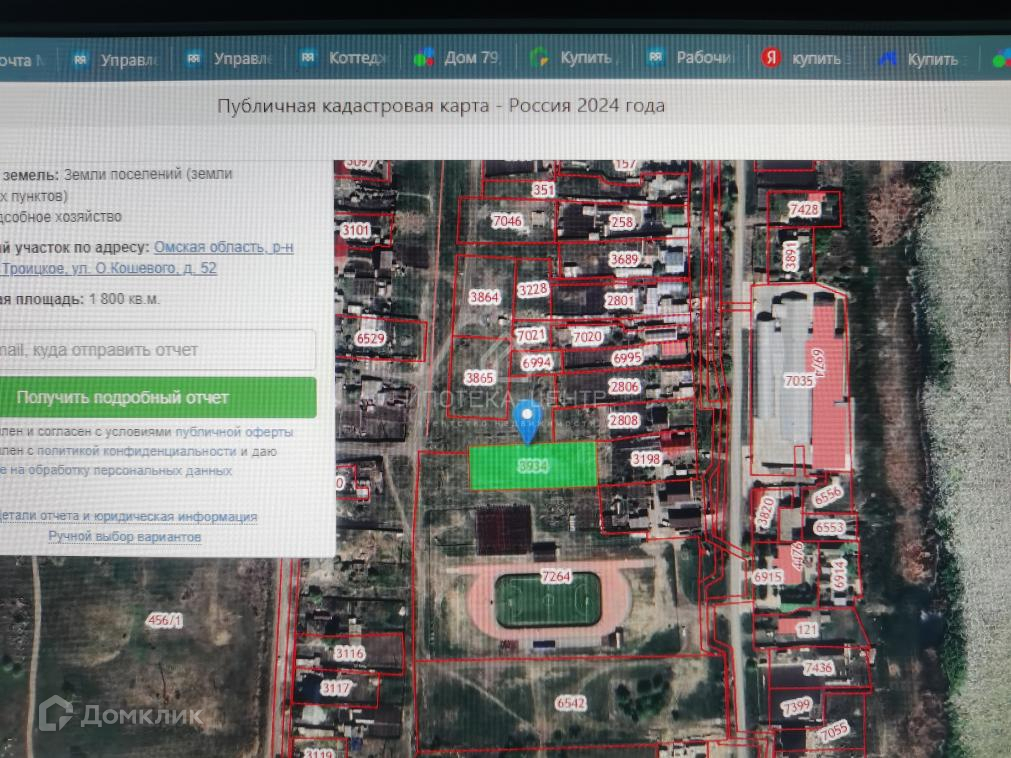Screen dimensions: 1011x758
Task: Click parcel label 3101
Action: click(355, 230)
